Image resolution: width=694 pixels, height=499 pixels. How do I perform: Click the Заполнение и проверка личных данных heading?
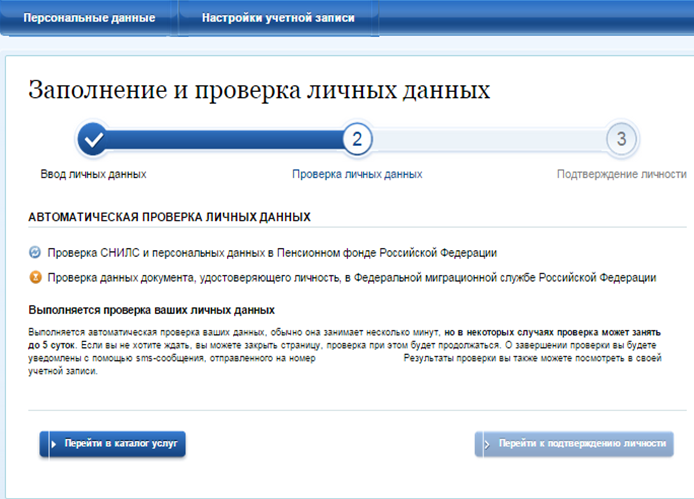point(259,90)
